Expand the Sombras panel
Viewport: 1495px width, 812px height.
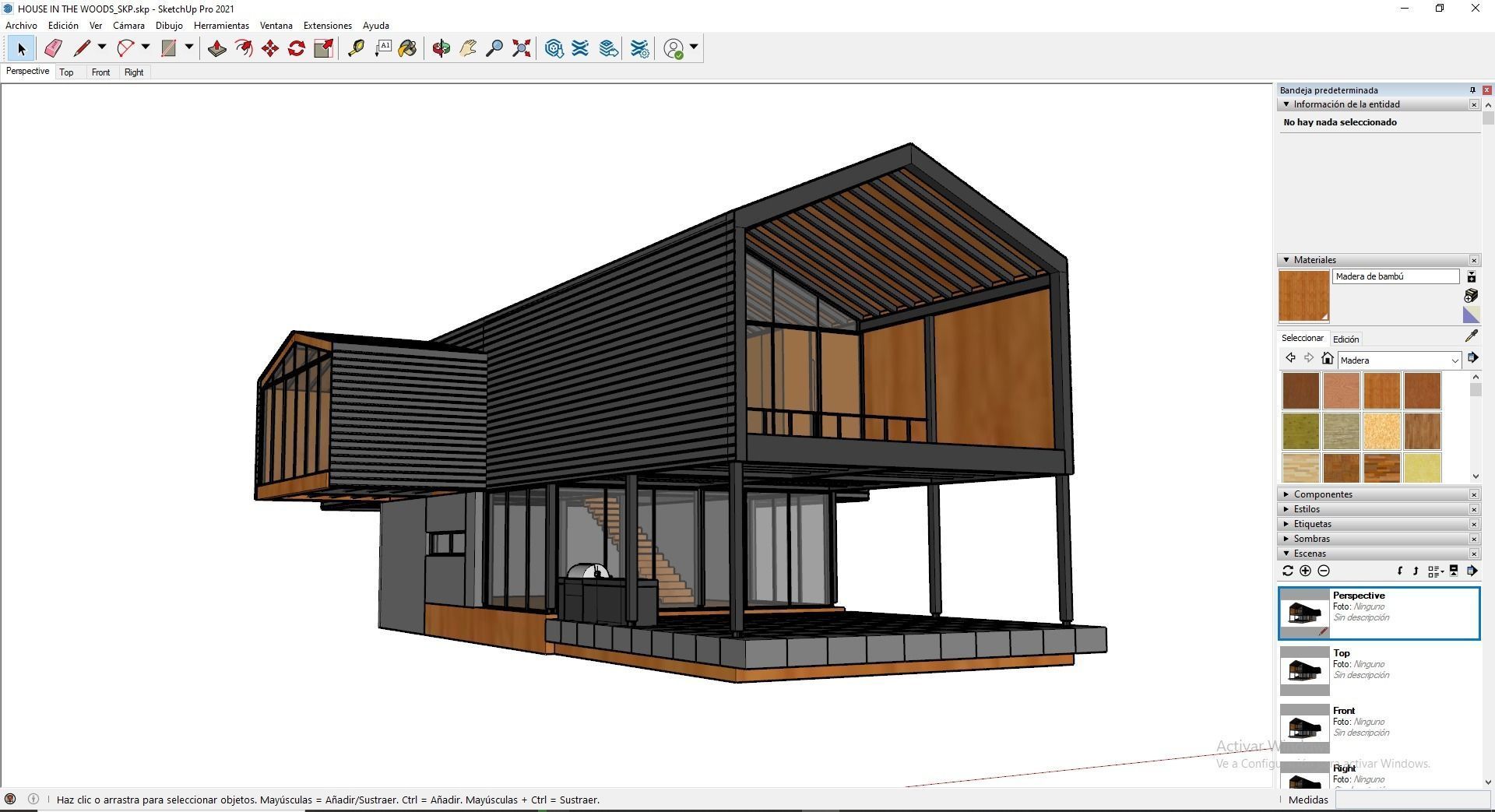click(x=1380, y=539)
